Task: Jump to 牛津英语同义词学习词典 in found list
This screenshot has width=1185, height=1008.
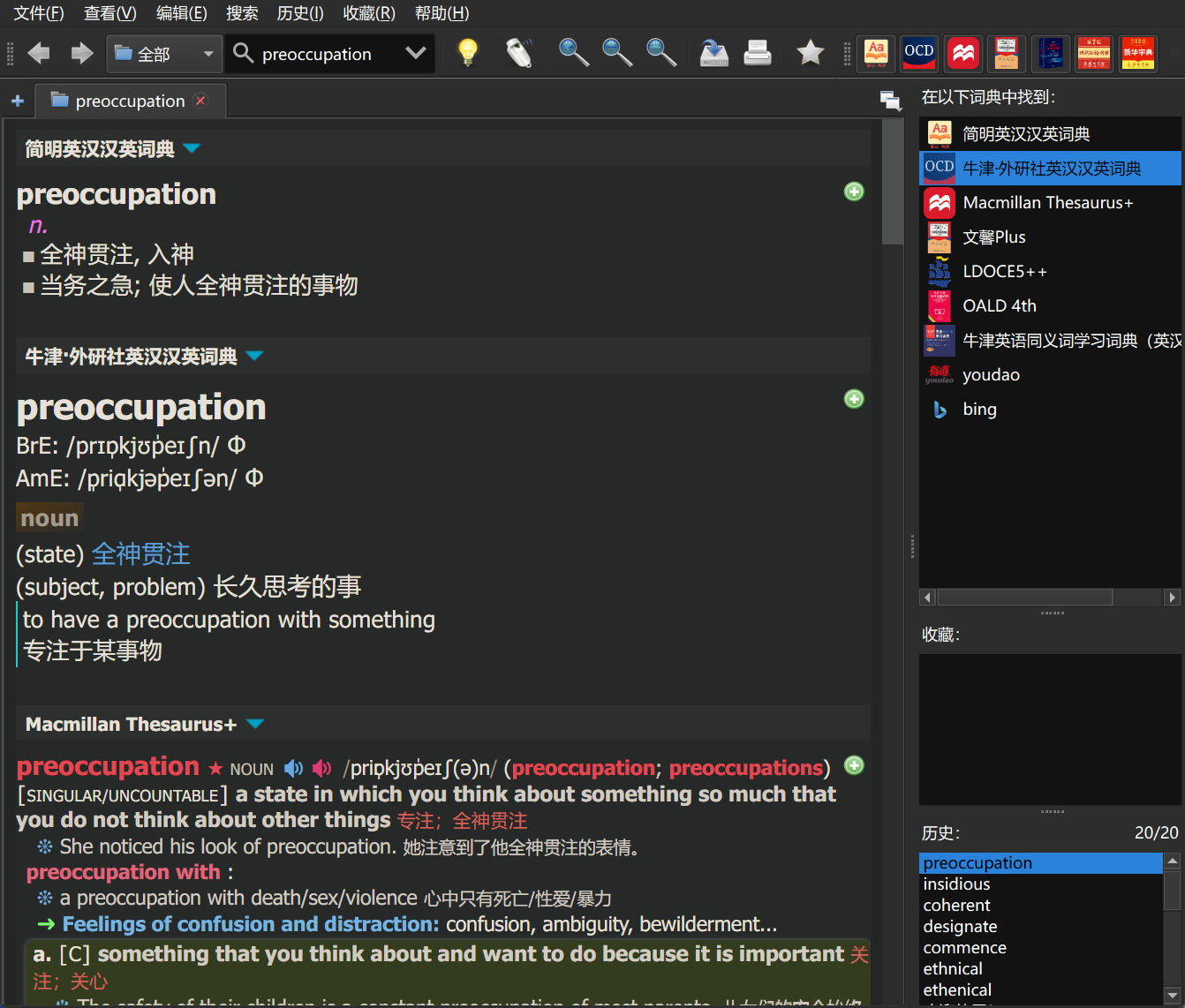Action: (1050, 341)
